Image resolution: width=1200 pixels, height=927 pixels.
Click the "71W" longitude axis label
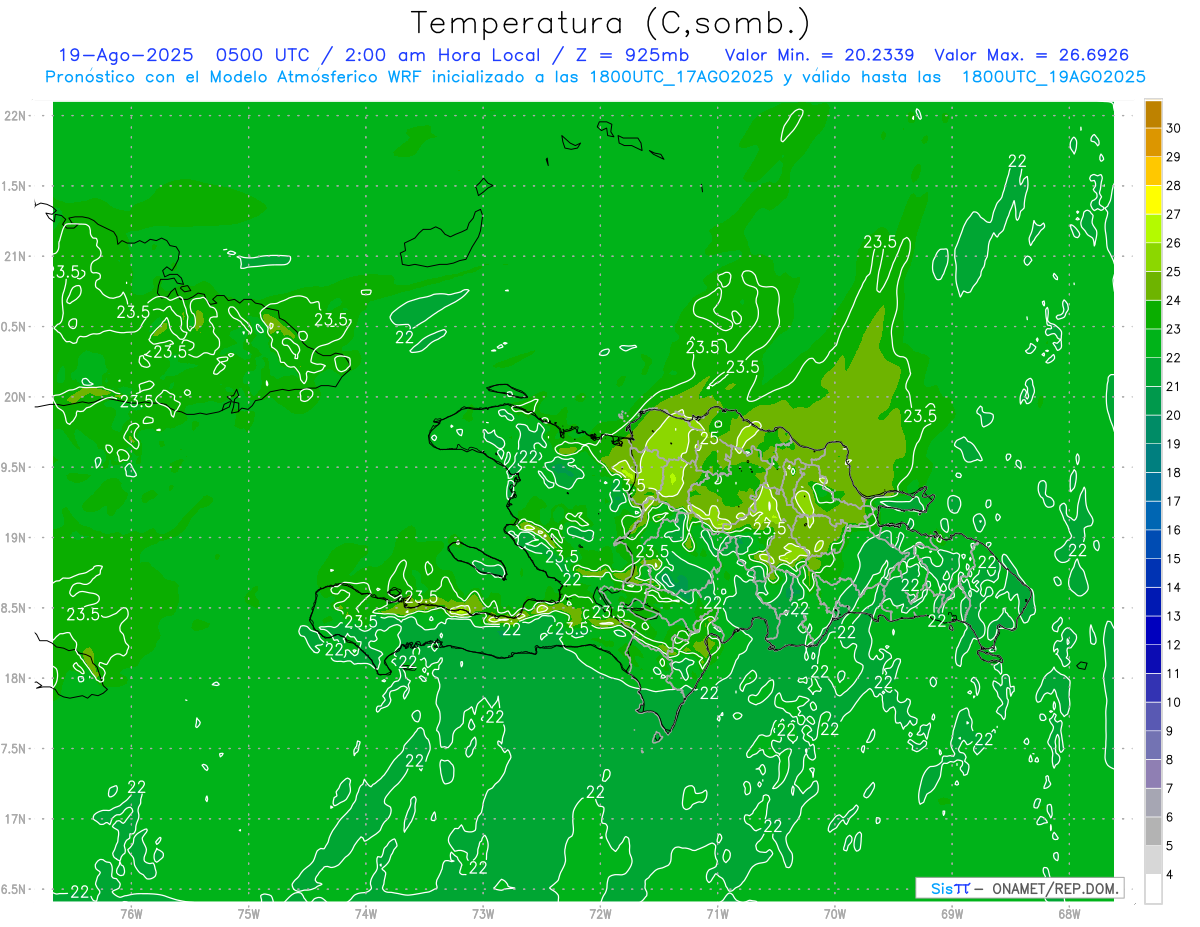click(717, 913)
